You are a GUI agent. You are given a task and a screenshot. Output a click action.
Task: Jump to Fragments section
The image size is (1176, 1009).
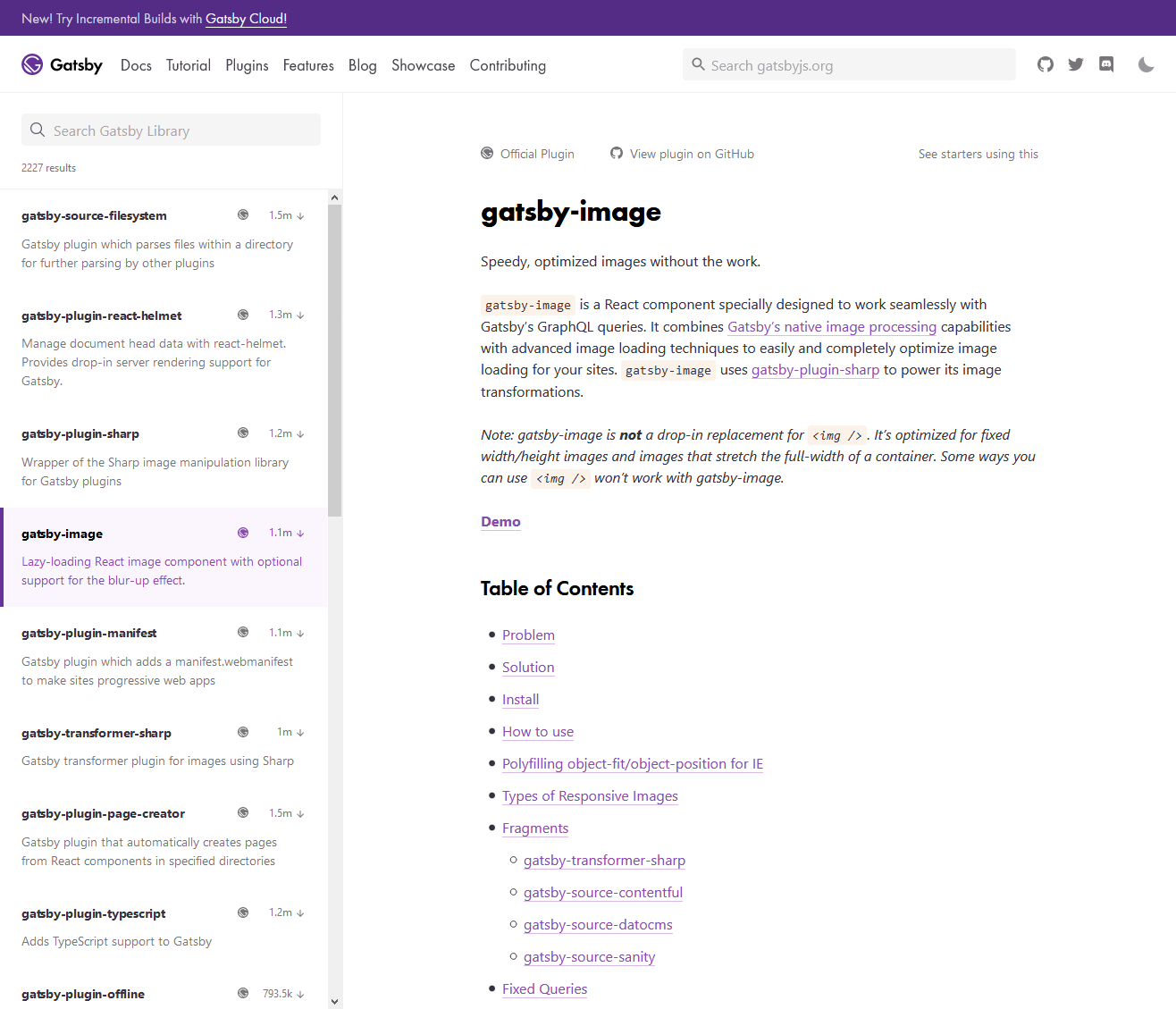pos(535,828)
